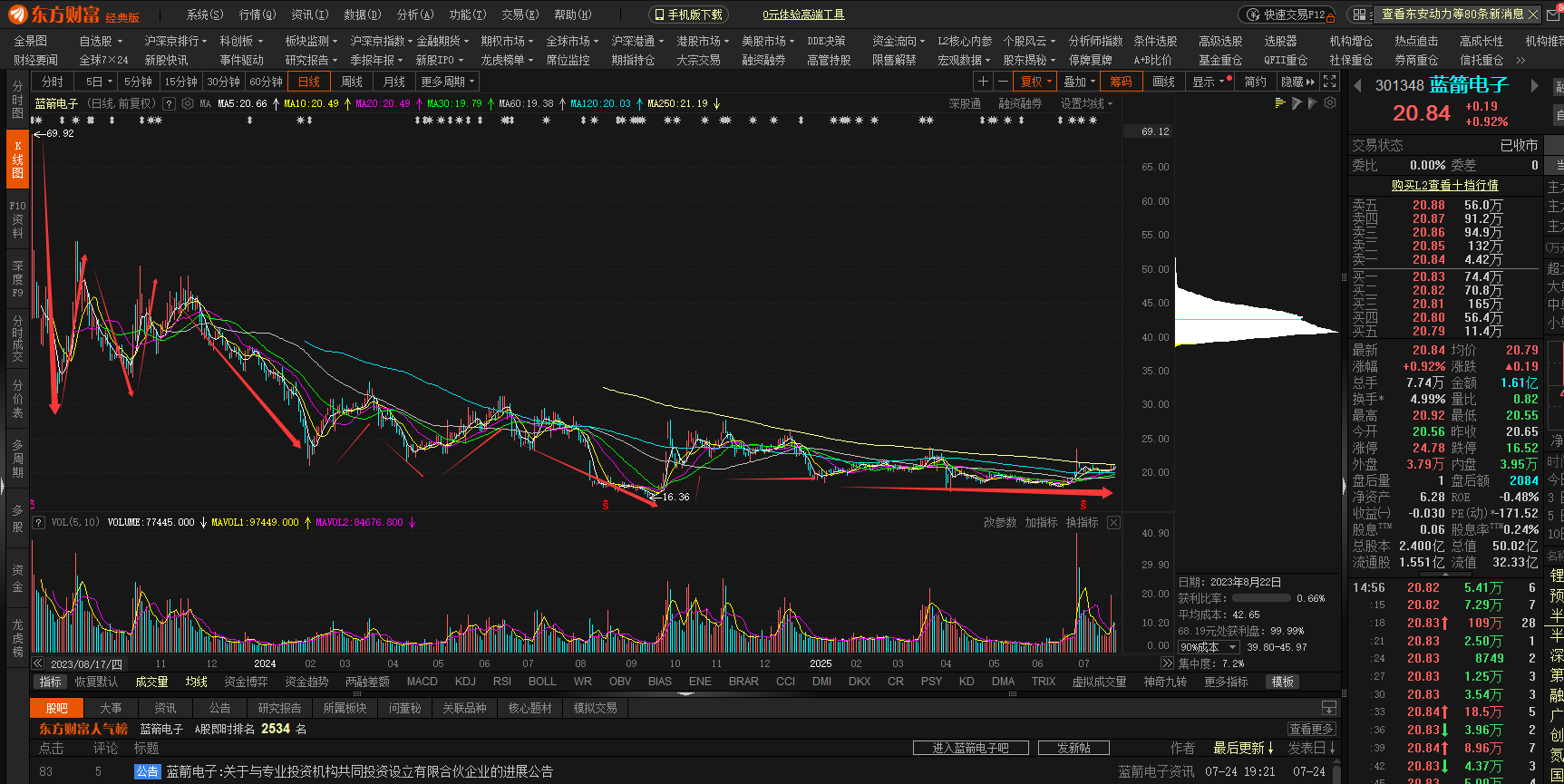Switch to the 股吧 tab
This screenshot has height=784, width=1564.
coord(56,708)
